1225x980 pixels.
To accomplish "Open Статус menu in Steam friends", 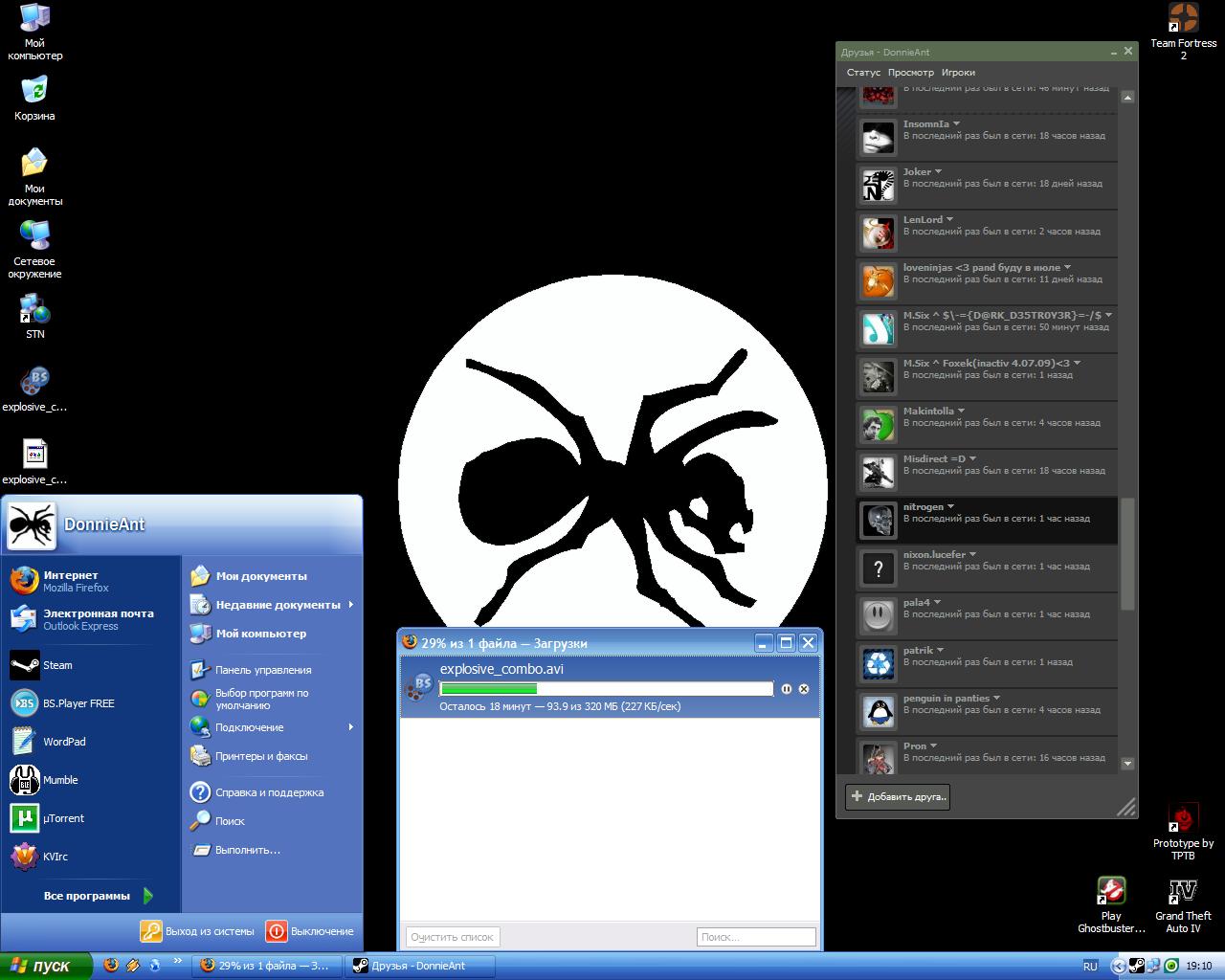I will click(863, 73).
